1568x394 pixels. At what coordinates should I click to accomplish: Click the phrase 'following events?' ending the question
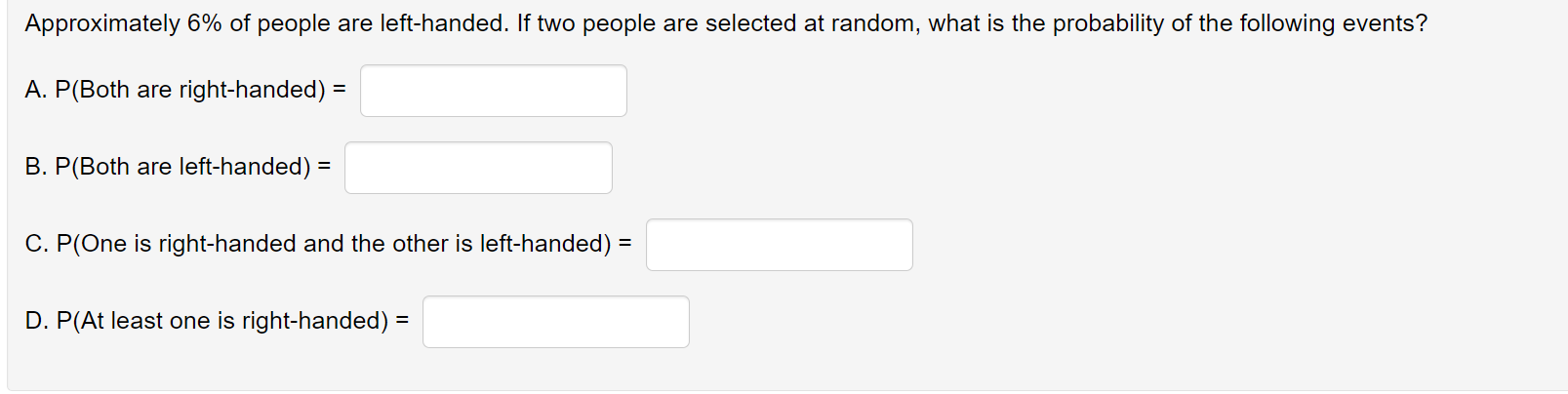click(x=1333, y=23)
